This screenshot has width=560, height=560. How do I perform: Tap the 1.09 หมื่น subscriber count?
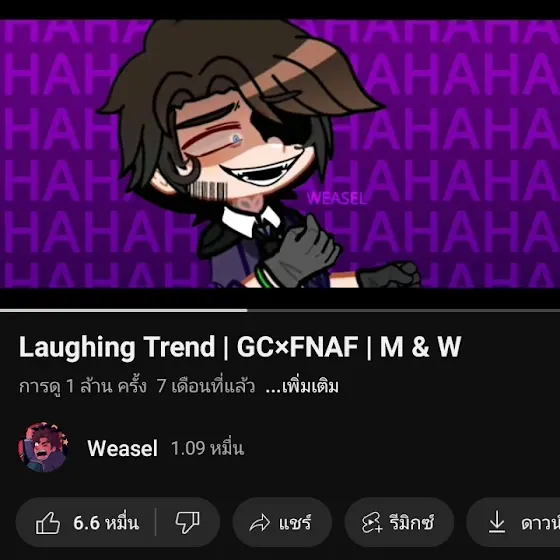(208, 448)
